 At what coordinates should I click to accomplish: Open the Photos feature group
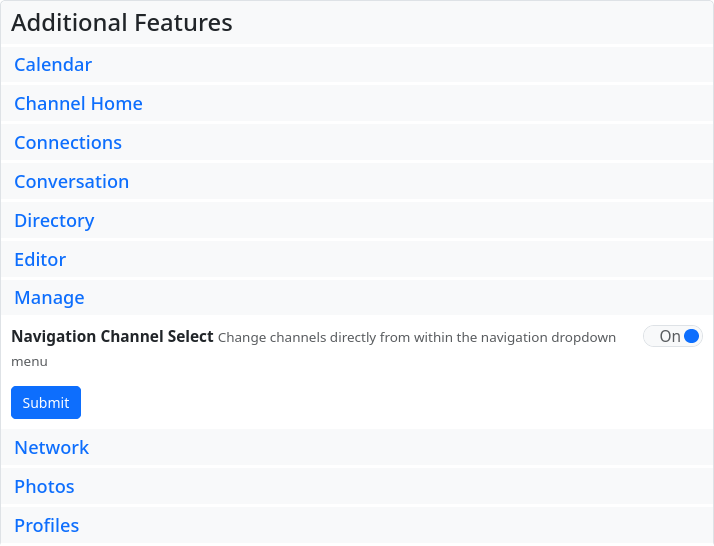tap(44, 487)
